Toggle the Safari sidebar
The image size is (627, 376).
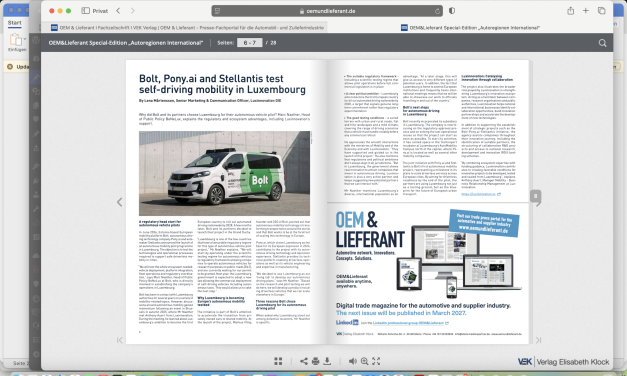pyautogui.click(x=86, y=11)
